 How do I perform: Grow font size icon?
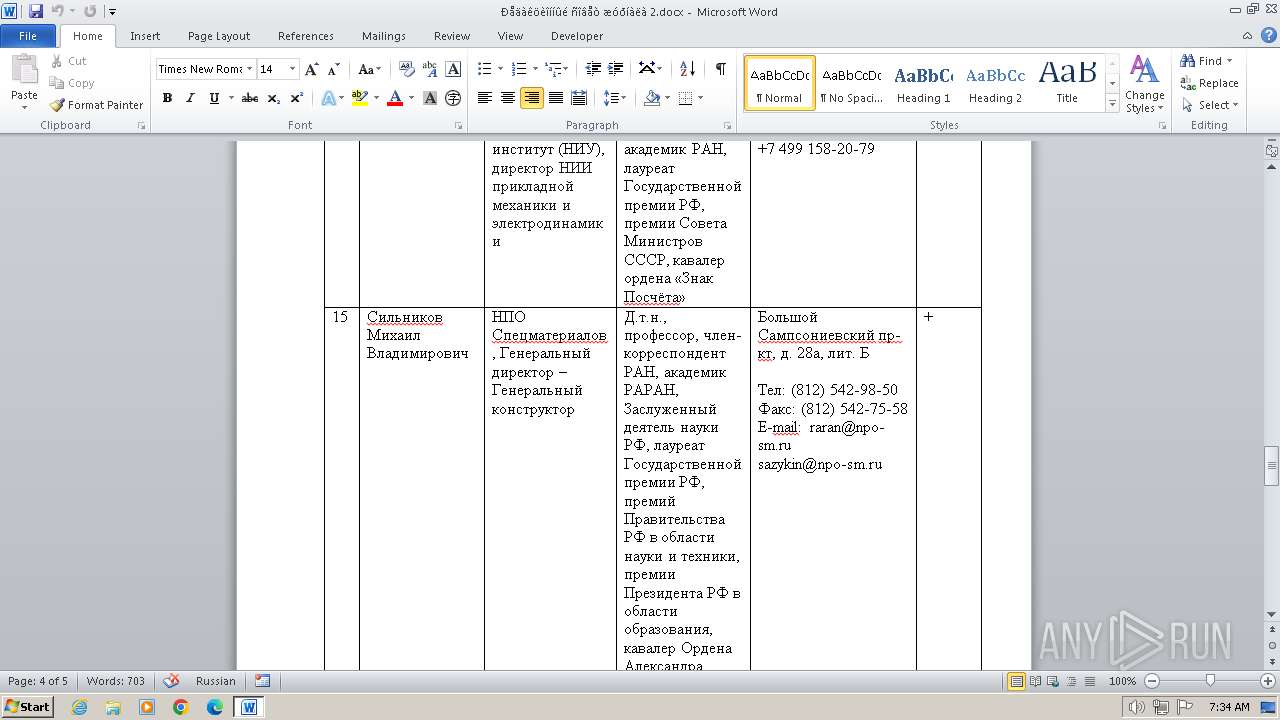(312, 69)
